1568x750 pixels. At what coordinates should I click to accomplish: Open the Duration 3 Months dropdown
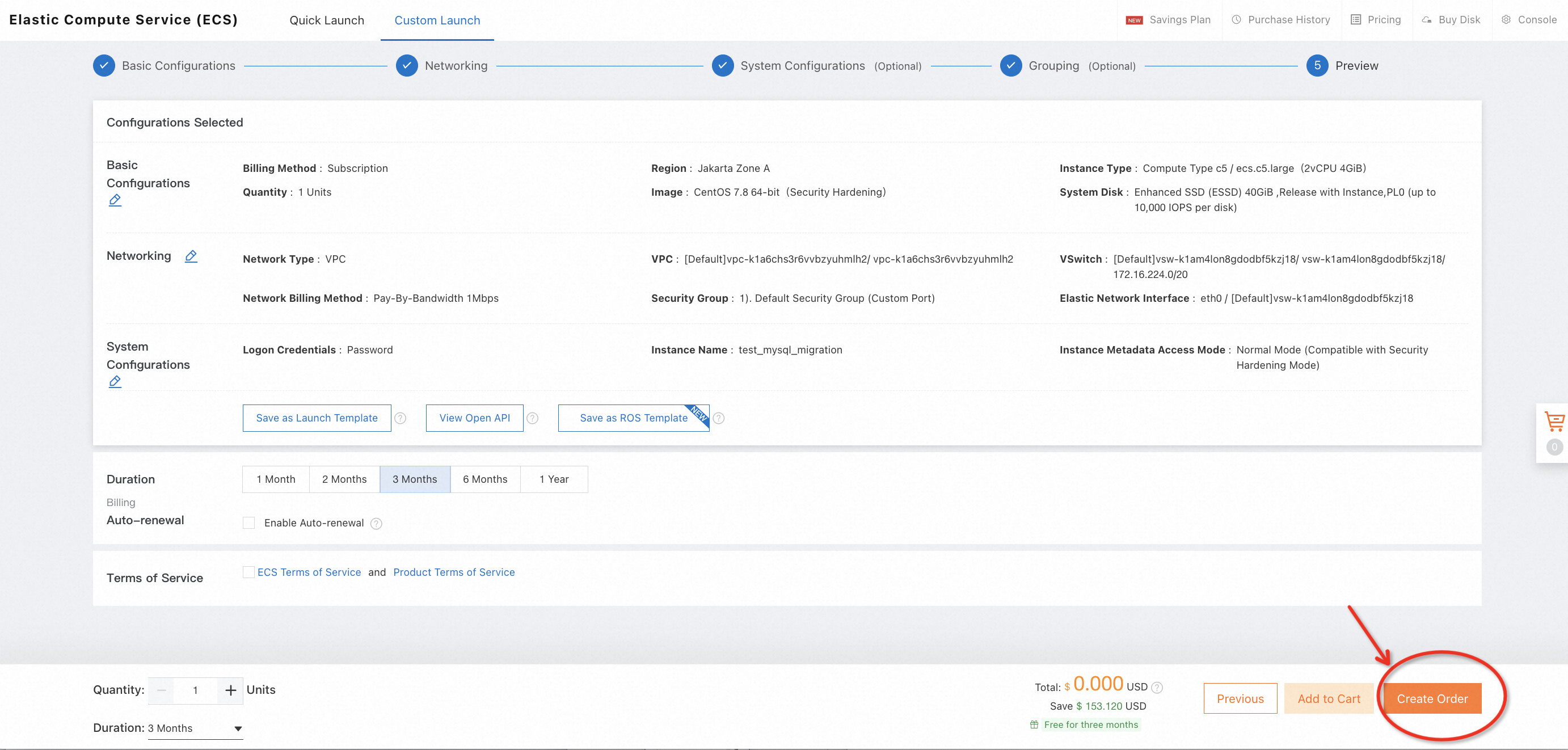coord(195,728)
